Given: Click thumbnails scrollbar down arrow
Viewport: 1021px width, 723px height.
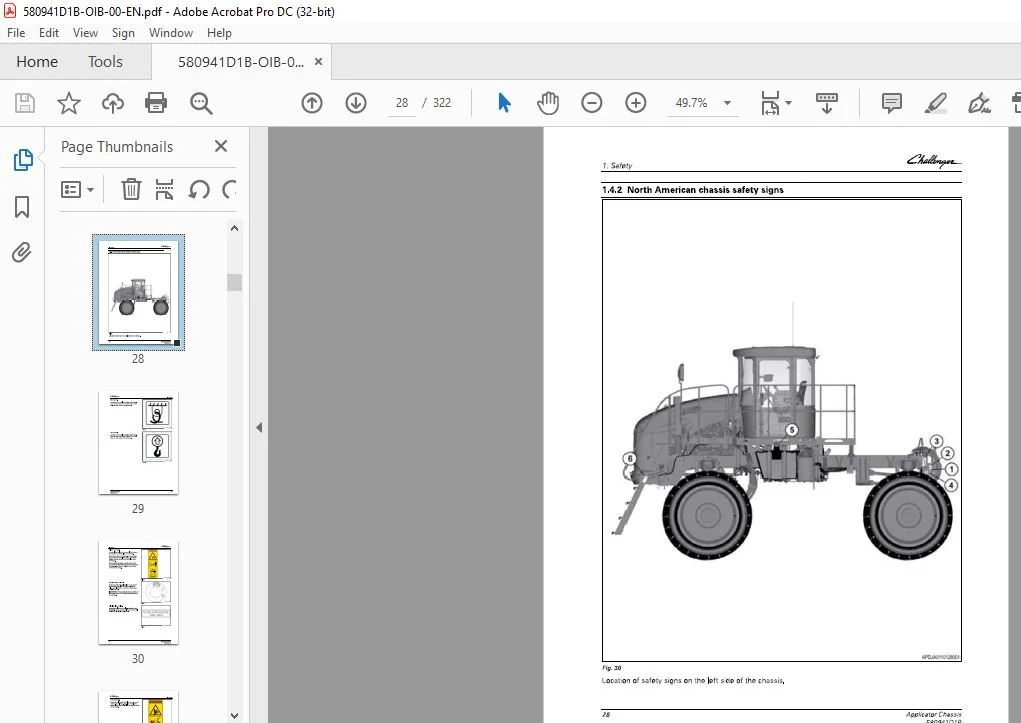Looking at the screenshot, I should point(234,716).
